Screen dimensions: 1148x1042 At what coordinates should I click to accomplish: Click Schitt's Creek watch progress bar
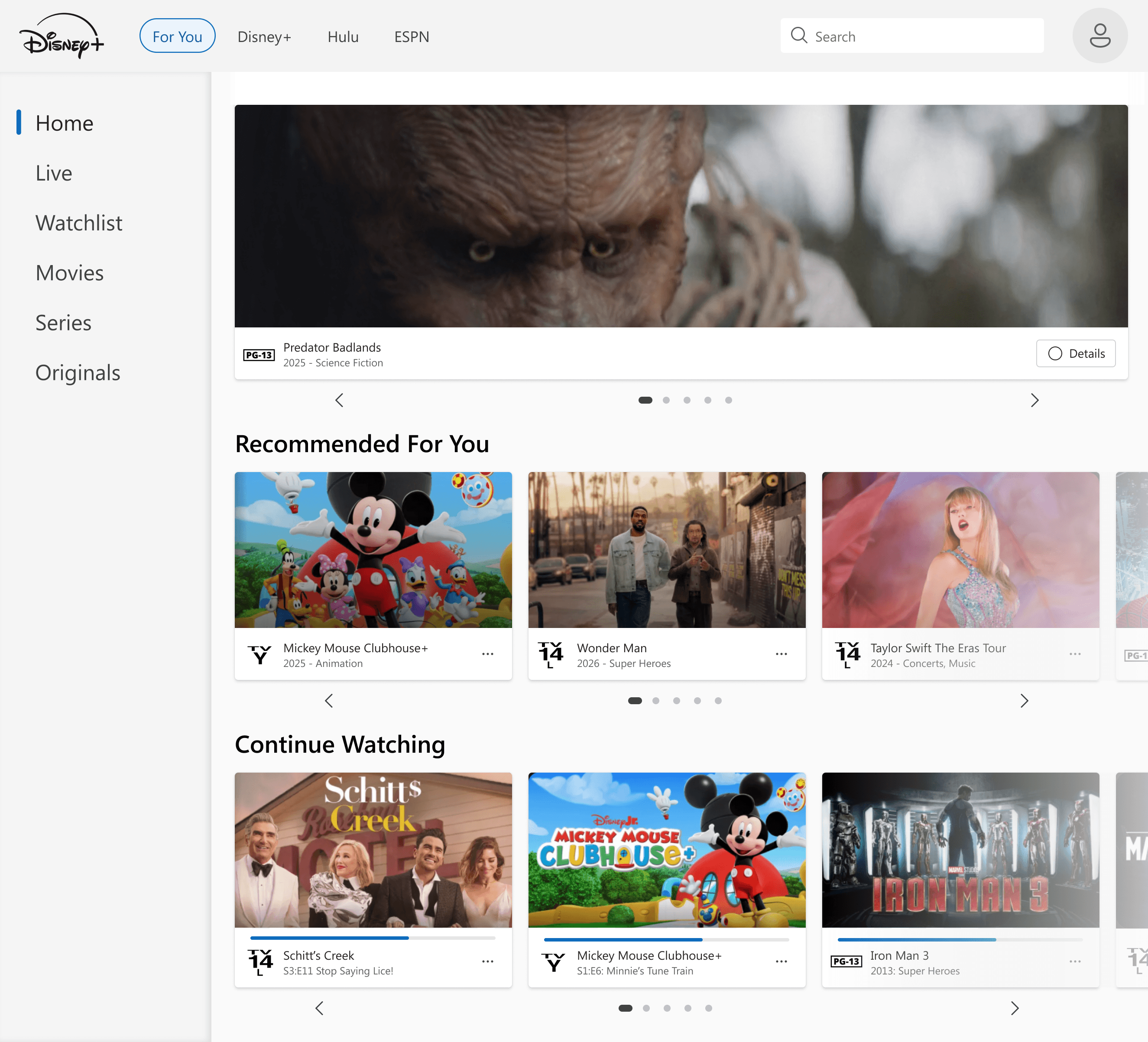point(373,938)
